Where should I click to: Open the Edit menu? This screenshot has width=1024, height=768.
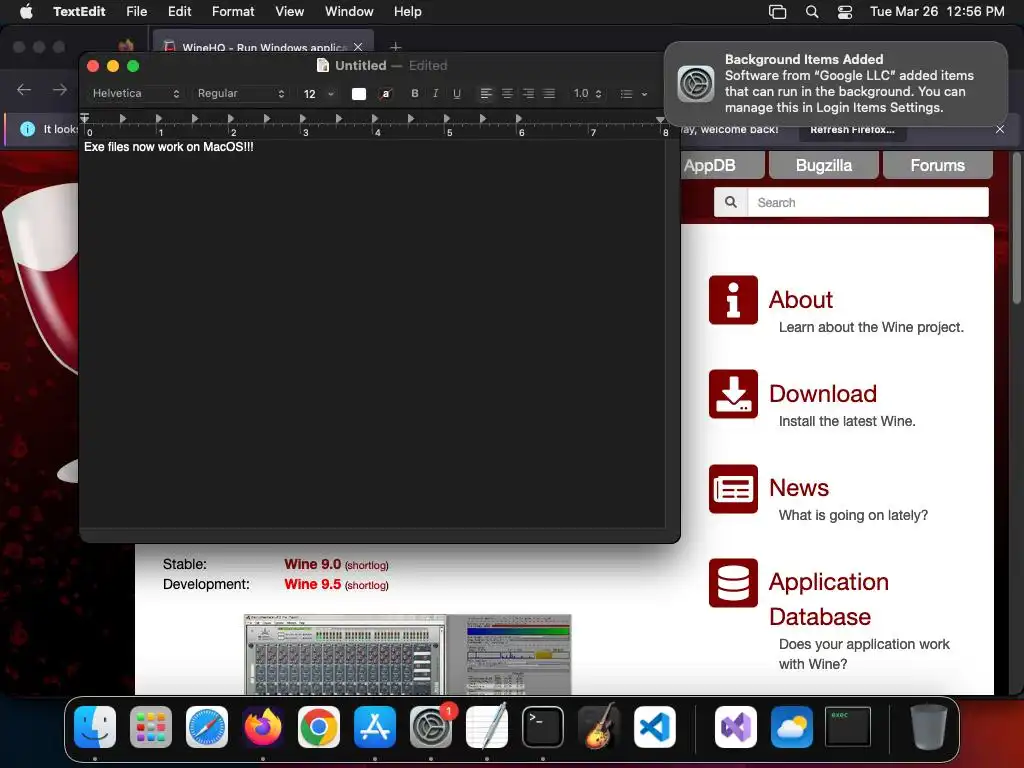coord(180,11)
